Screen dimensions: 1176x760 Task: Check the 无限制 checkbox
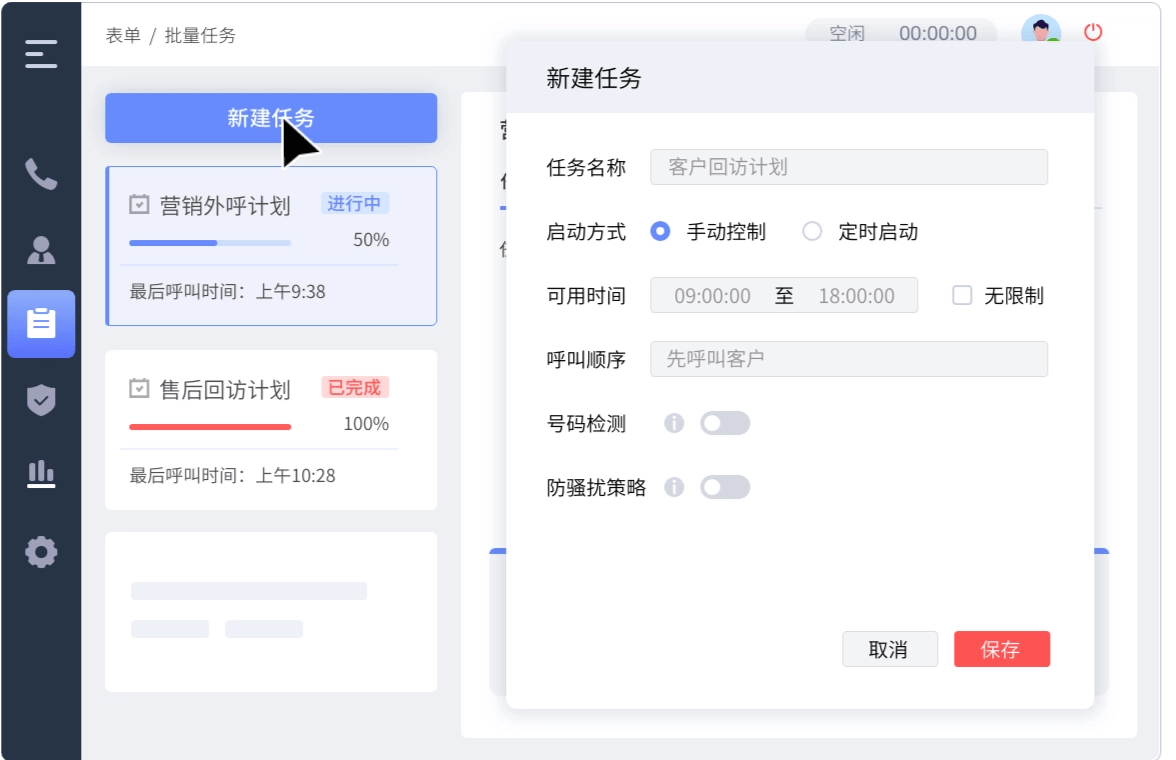[962, 295]
